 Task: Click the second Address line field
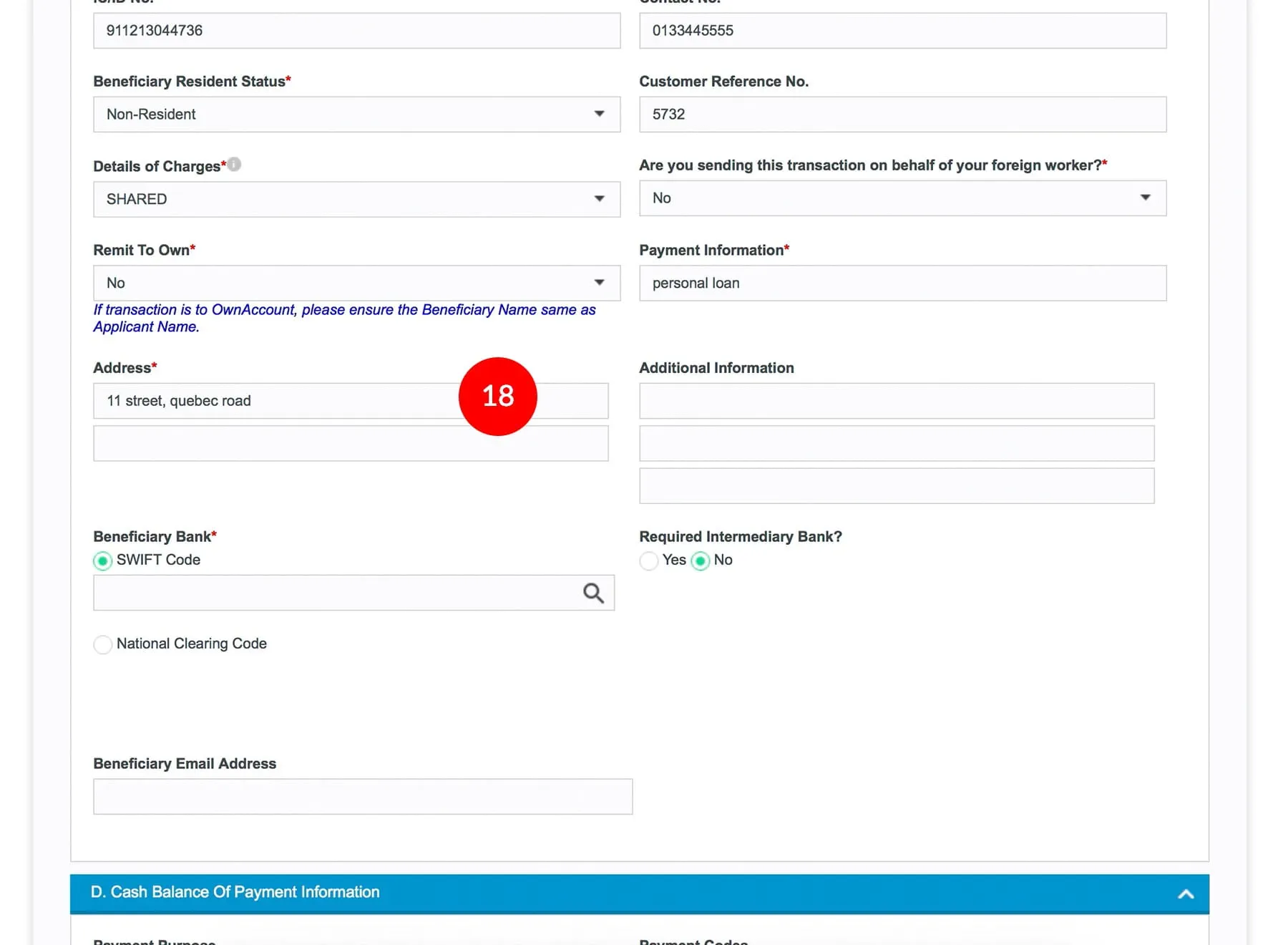351,444
